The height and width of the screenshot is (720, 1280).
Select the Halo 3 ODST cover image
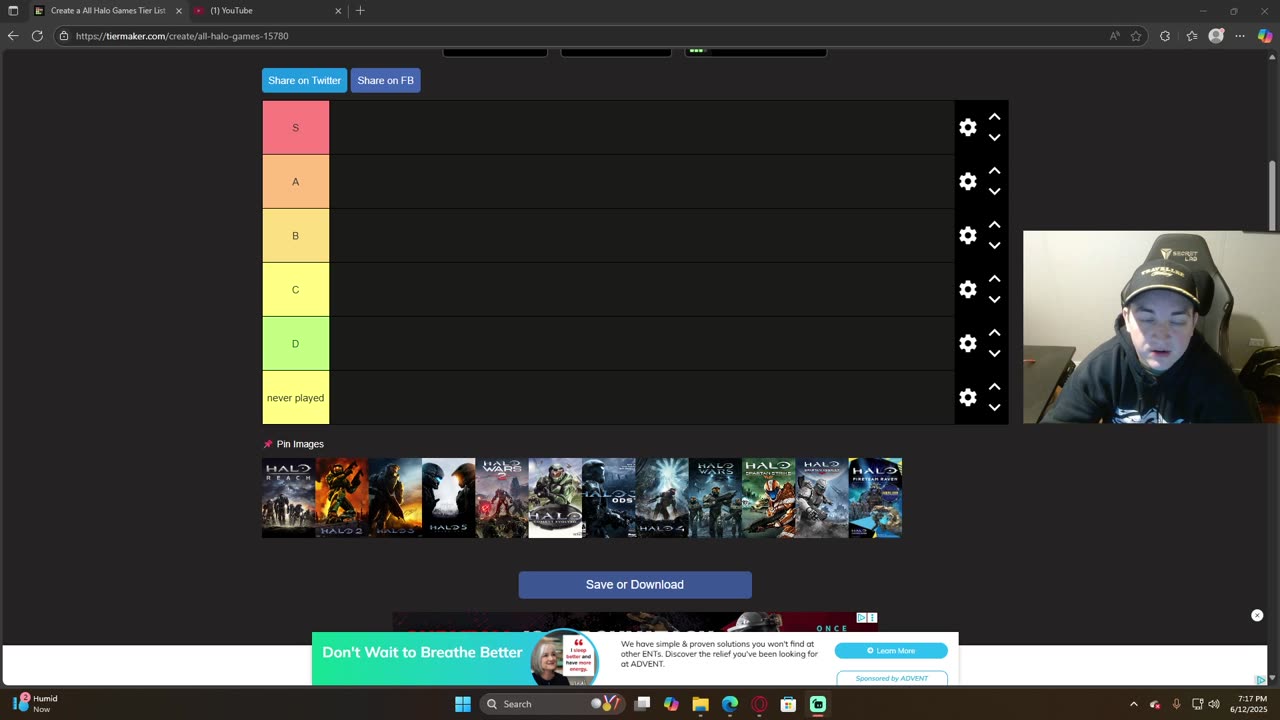[x=608, y=498]
